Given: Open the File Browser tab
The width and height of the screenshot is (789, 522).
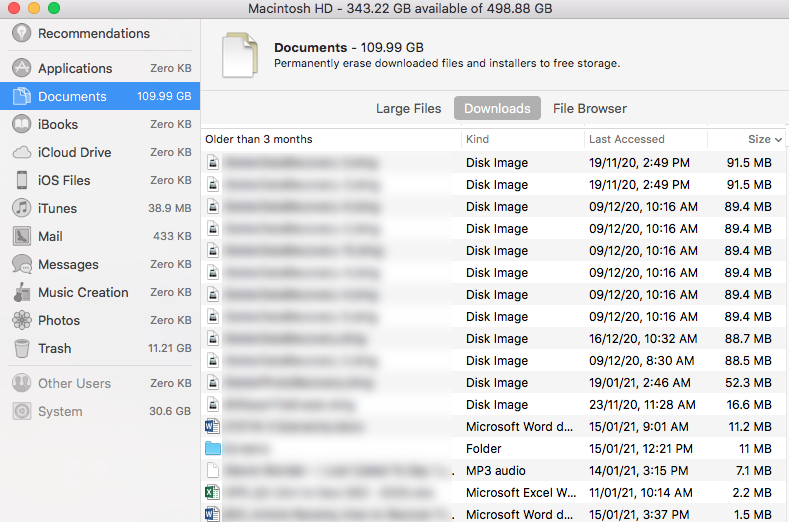Looking at the screenshot, I should [x=590, y=108].
